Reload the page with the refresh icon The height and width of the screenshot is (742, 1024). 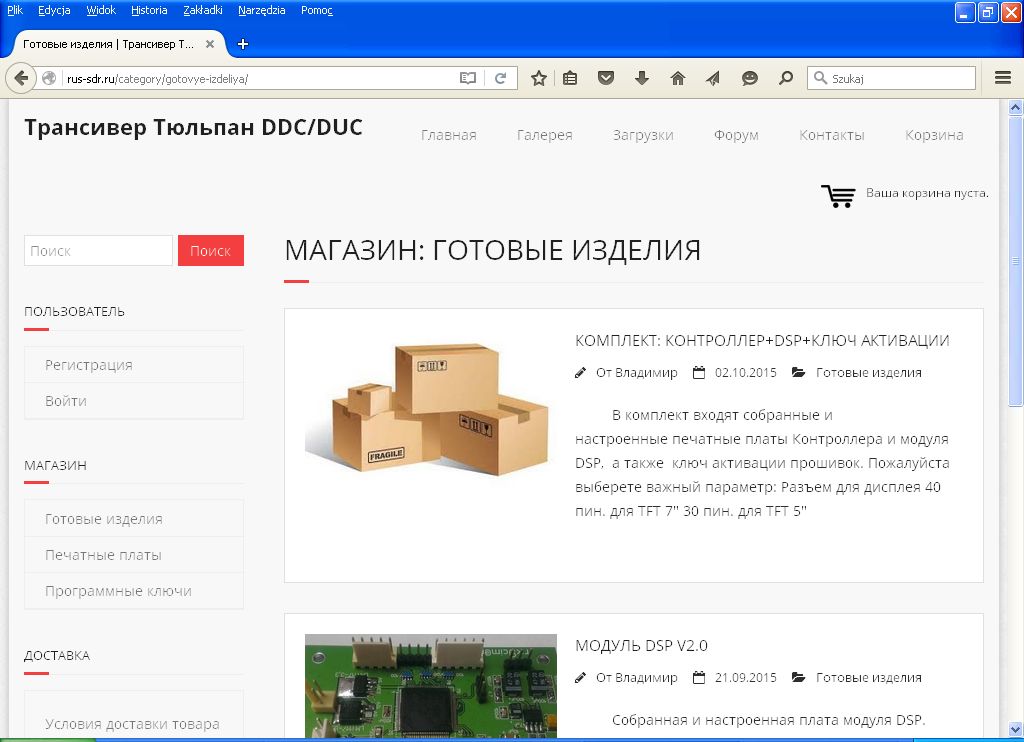pyautogui.click(x=501, y=78)
